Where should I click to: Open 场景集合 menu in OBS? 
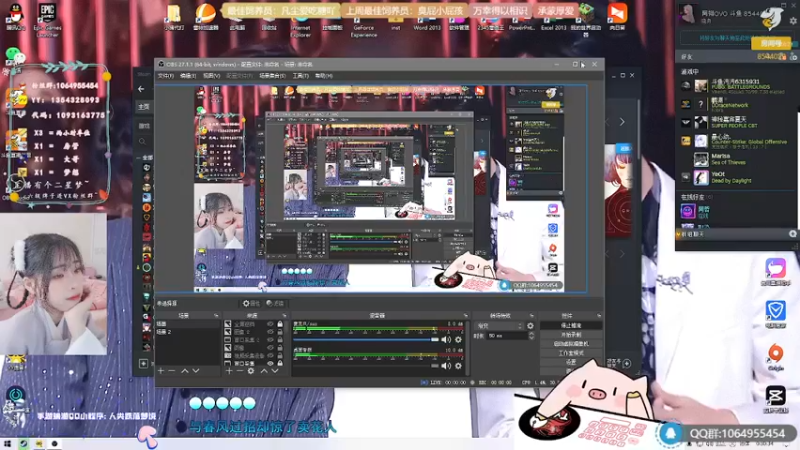(272, 76)
